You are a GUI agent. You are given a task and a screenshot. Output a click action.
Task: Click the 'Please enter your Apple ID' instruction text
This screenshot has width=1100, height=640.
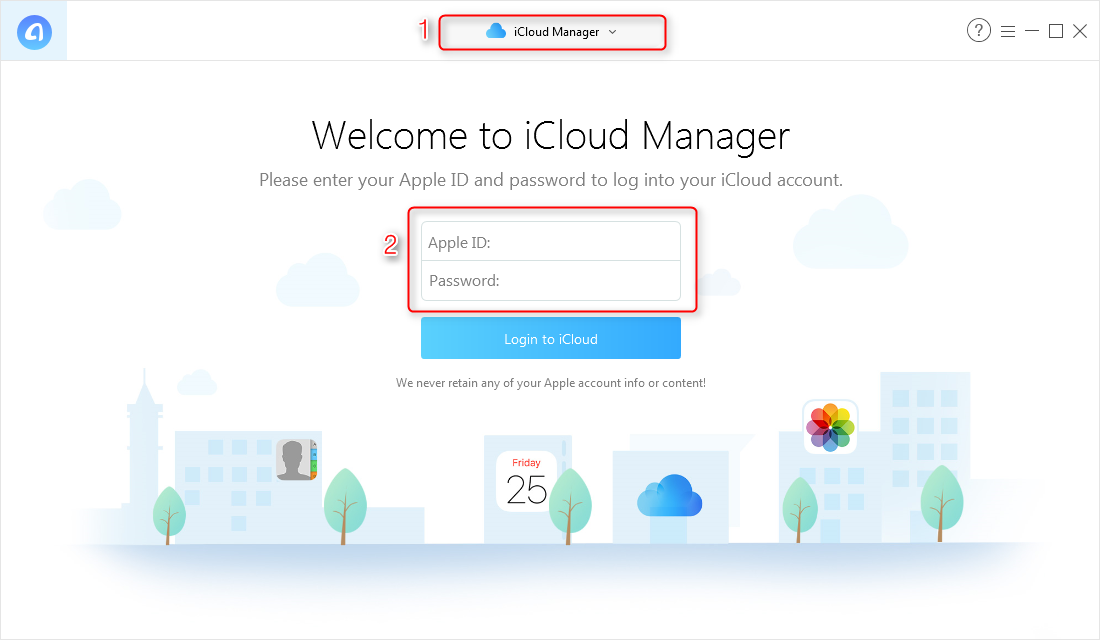551,180
